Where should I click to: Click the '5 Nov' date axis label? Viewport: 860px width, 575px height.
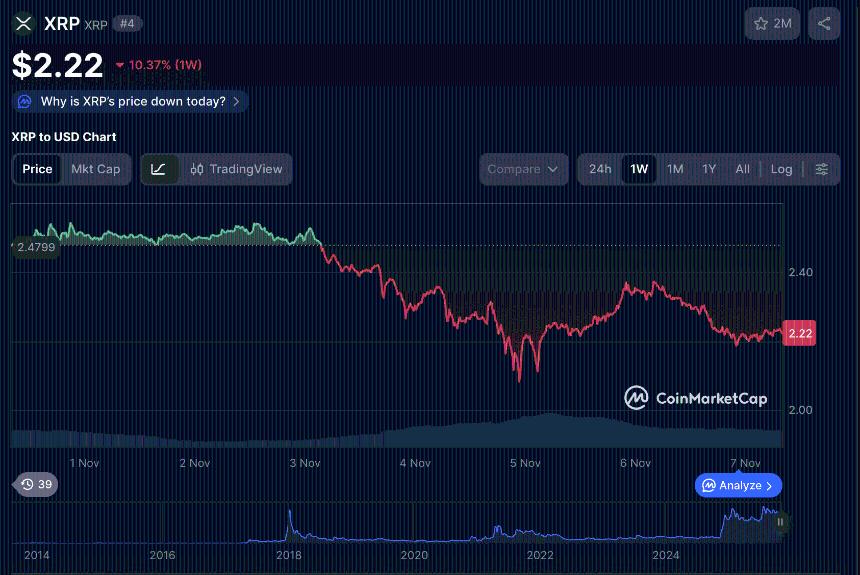(525, 463)
